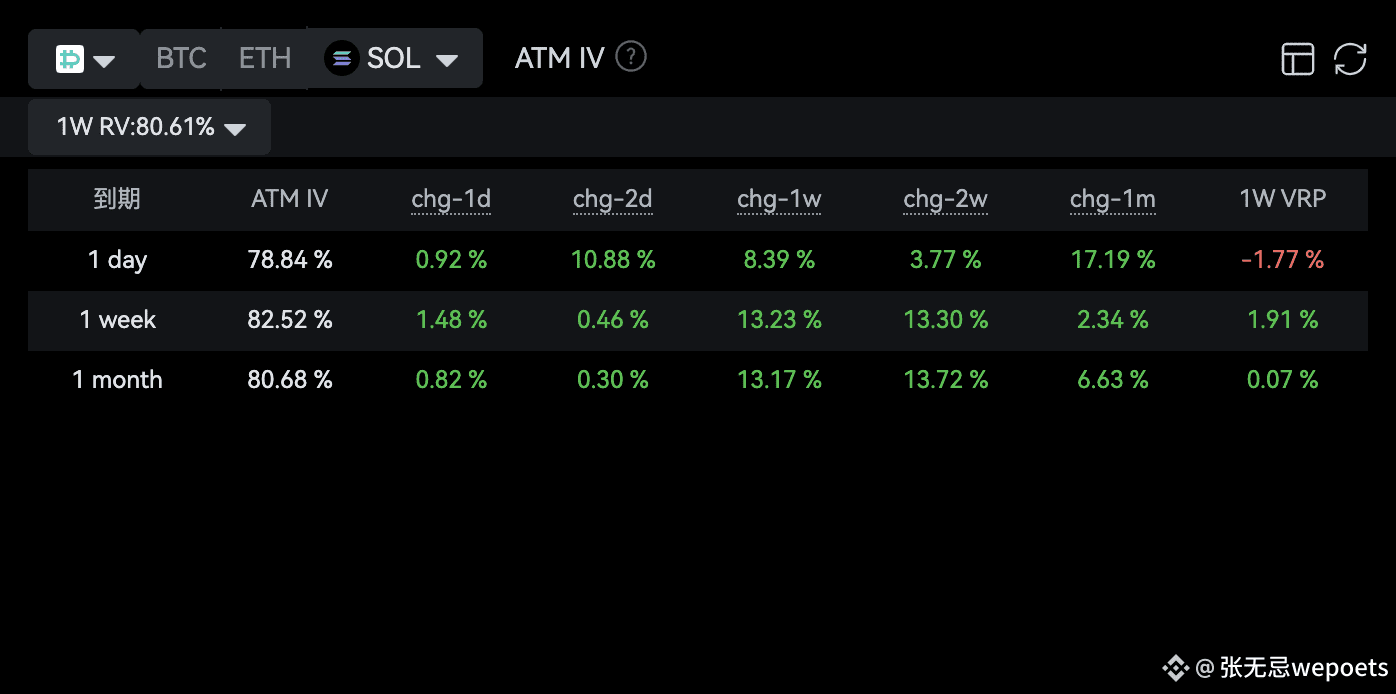1396x694 pixels.
Task: Switch to the BTC tab
Action: 181,58
